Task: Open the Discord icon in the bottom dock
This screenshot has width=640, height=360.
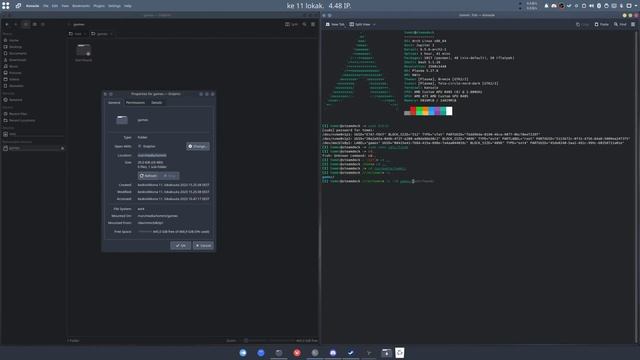Action: point(333,353)
